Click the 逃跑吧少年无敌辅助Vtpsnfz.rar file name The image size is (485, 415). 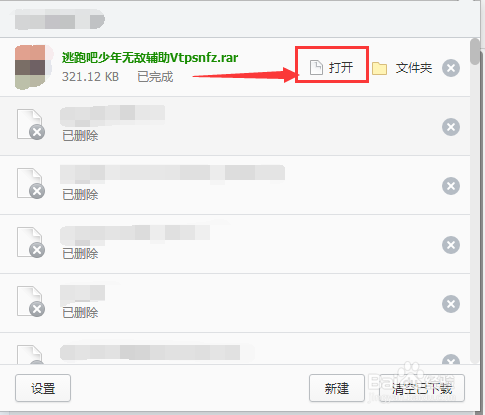point(150,58)
